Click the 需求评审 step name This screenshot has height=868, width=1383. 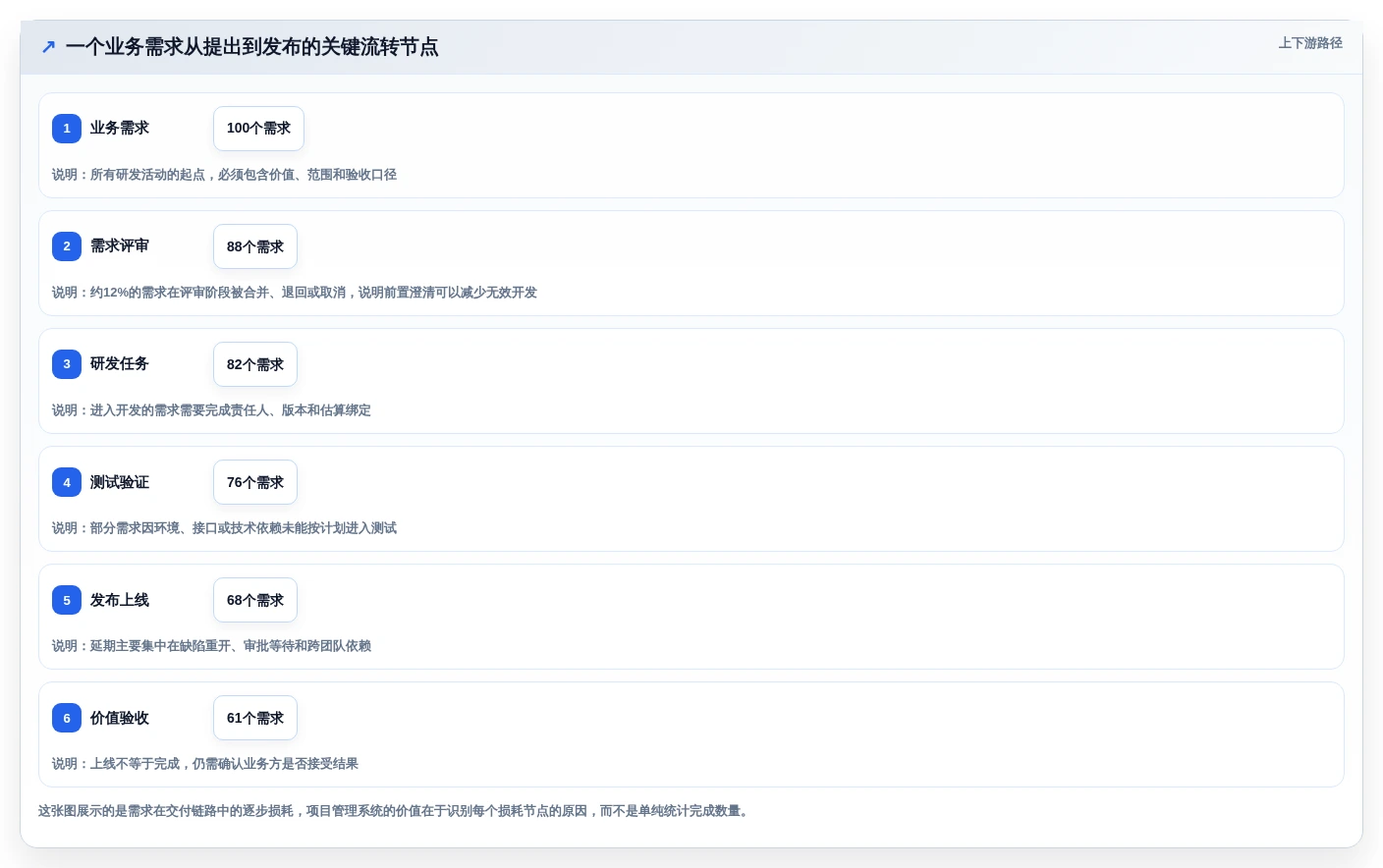click(120, 245)
